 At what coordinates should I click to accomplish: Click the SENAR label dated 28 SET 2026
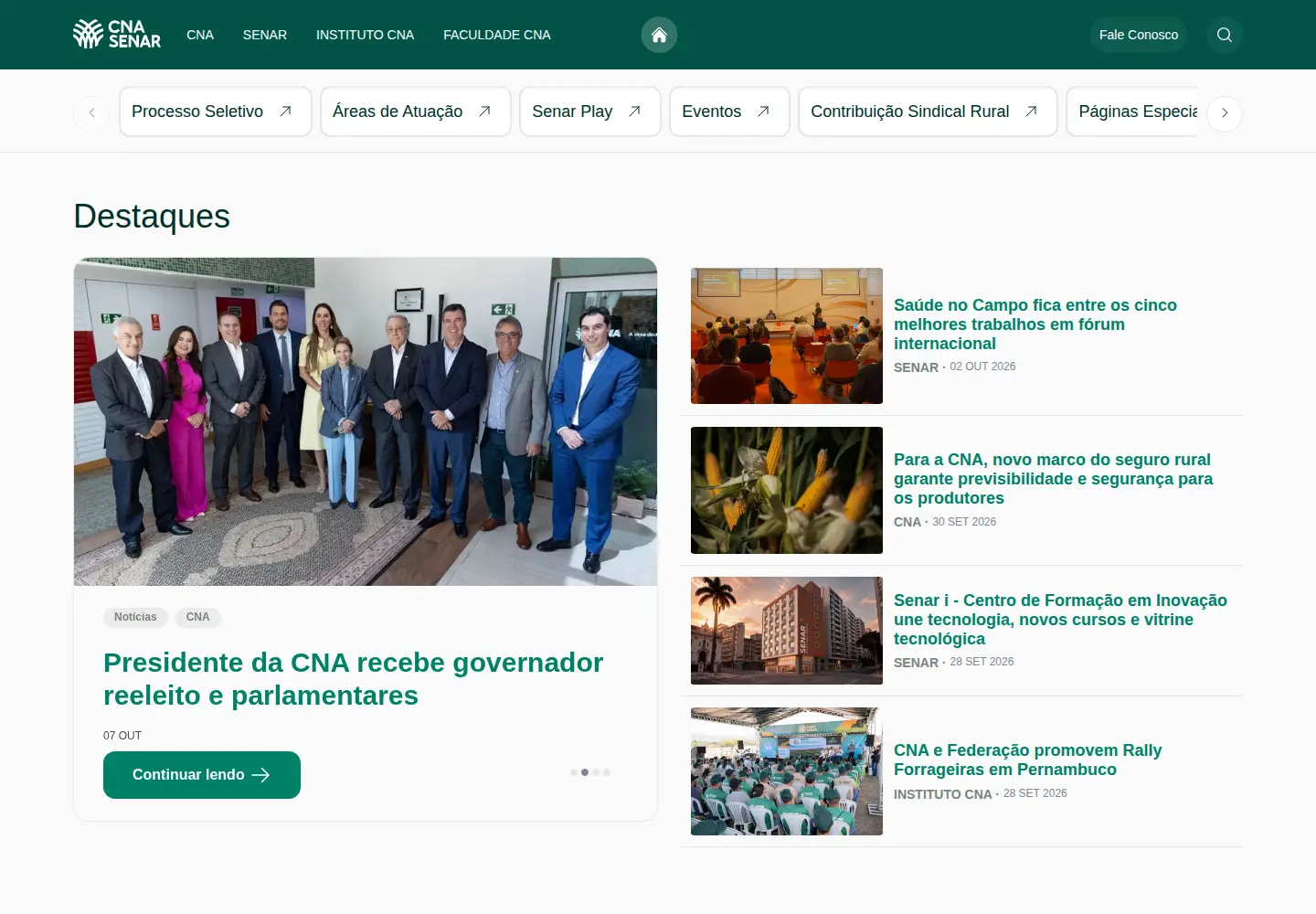click(x=916, y=663)
